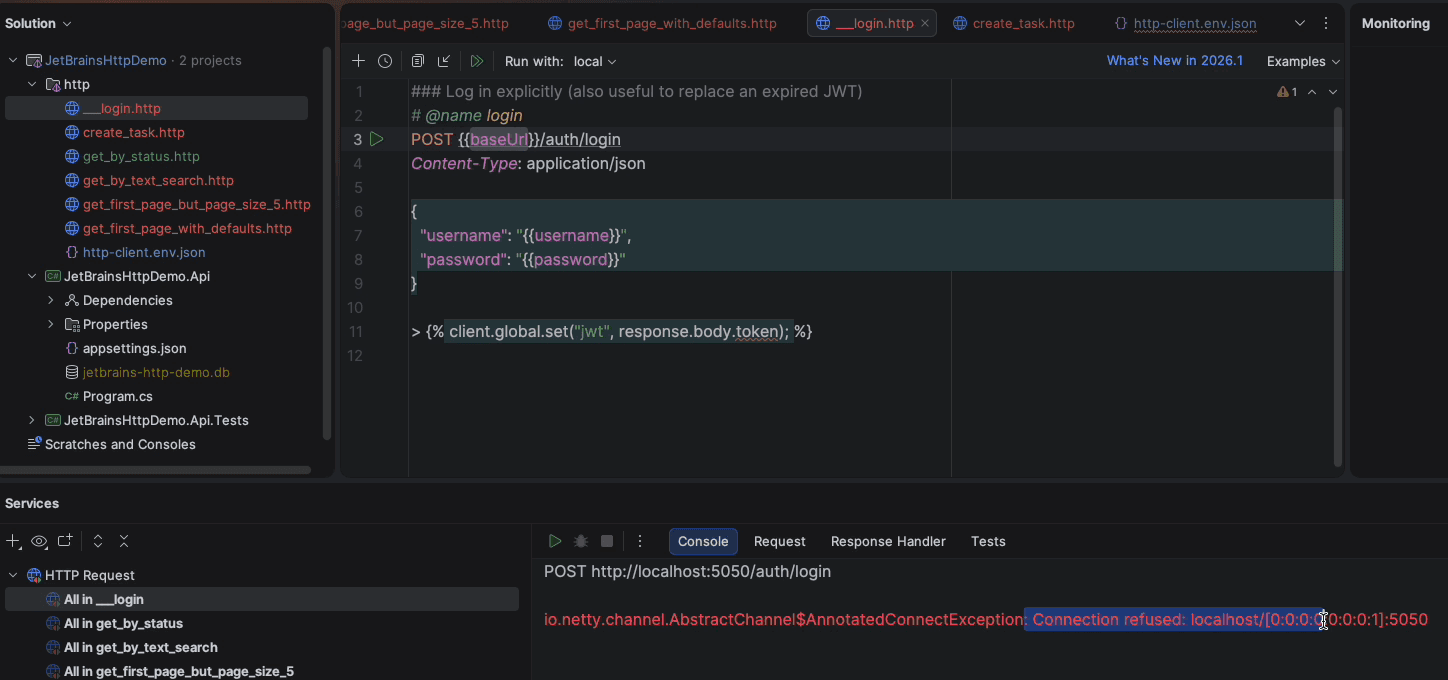1448x680 pixels.
Task: Switch to http-client.env.json editor tab
Action: tap(1186, 23)
